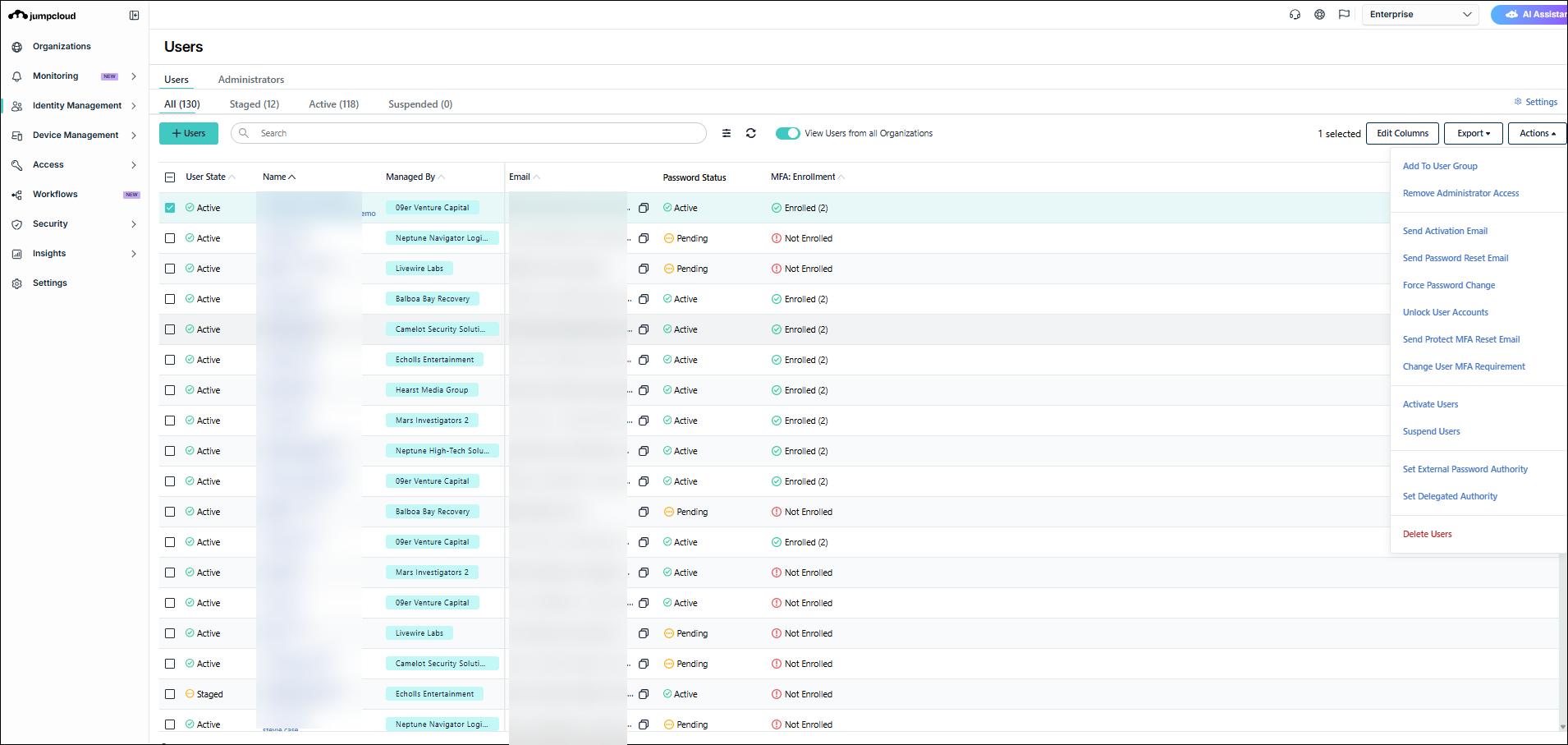Close the Actions dropdown menu
Image resolution: width=1568 pixels, height=745 pixels.
(x=1537, y=133)
